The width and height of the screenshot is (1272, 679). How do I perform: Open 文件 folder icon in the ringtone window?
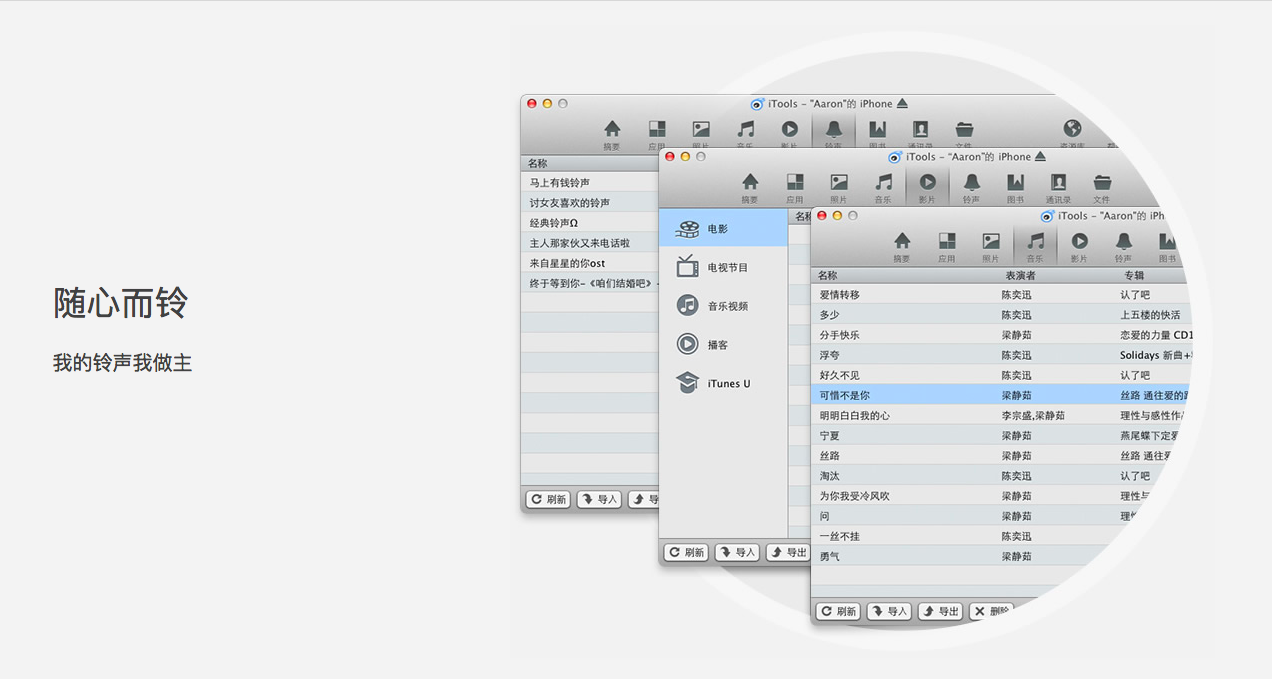(x=964, y=130)
